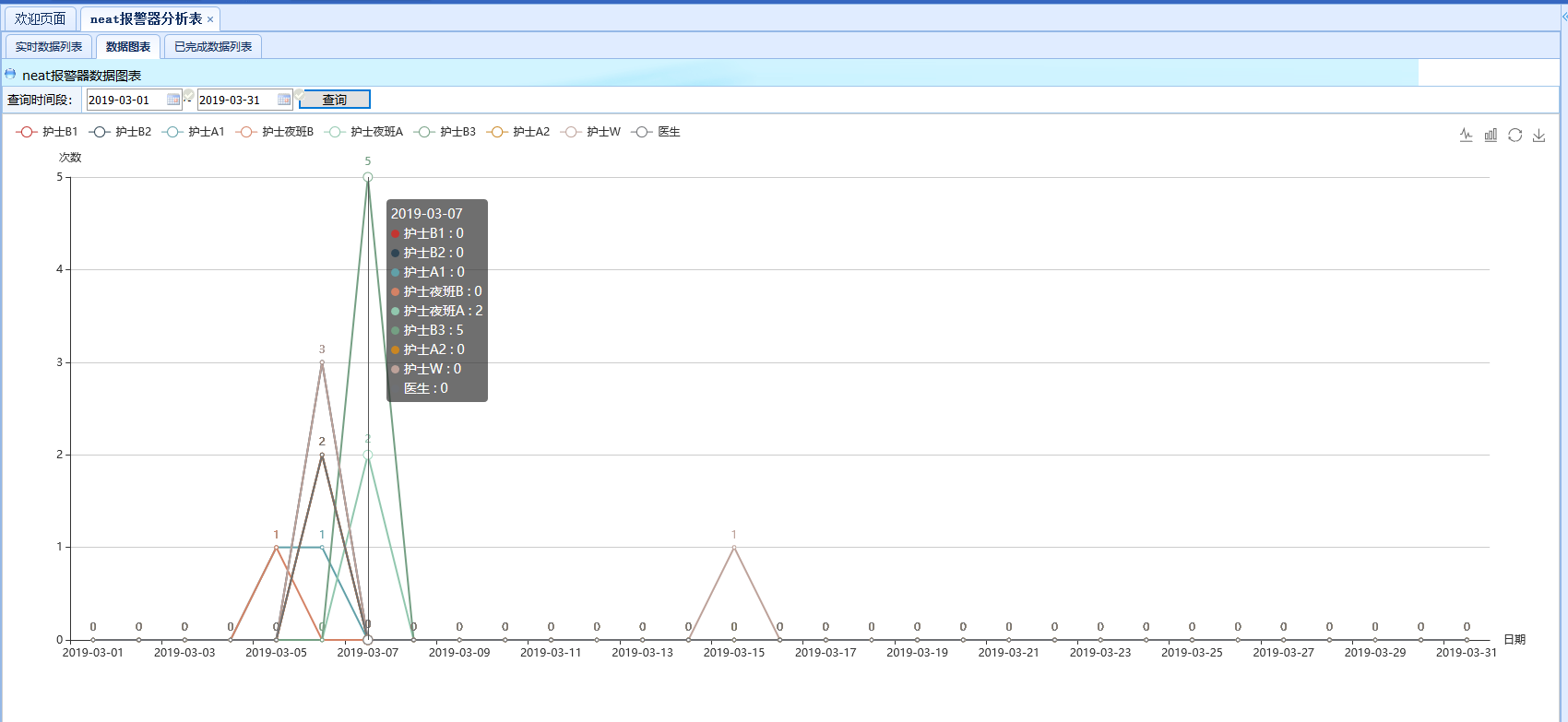Switch chart to line view icon

1467,136
